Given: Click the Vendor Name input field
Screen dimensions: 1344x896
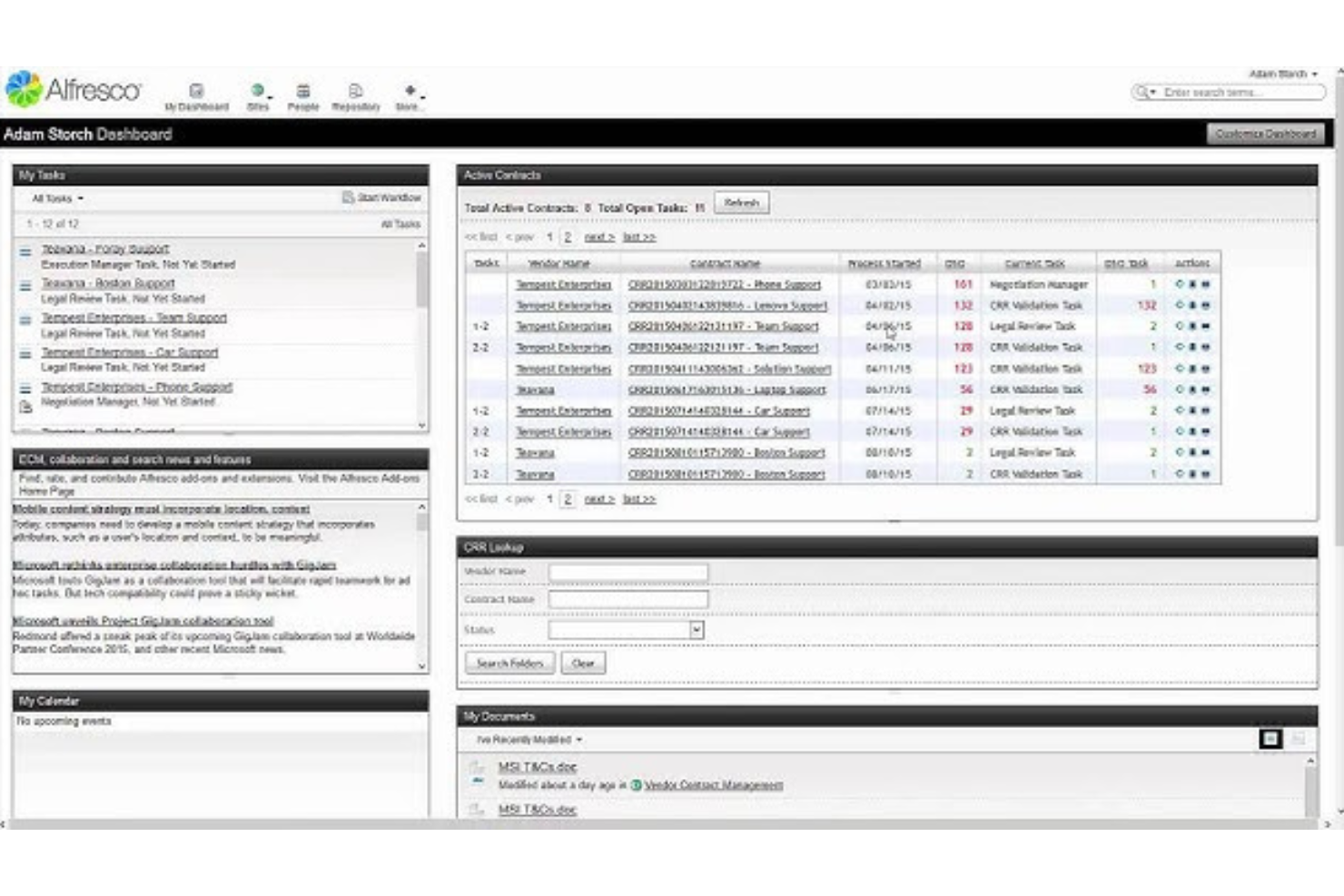Looking at the screenshot, I should [628, 572].
